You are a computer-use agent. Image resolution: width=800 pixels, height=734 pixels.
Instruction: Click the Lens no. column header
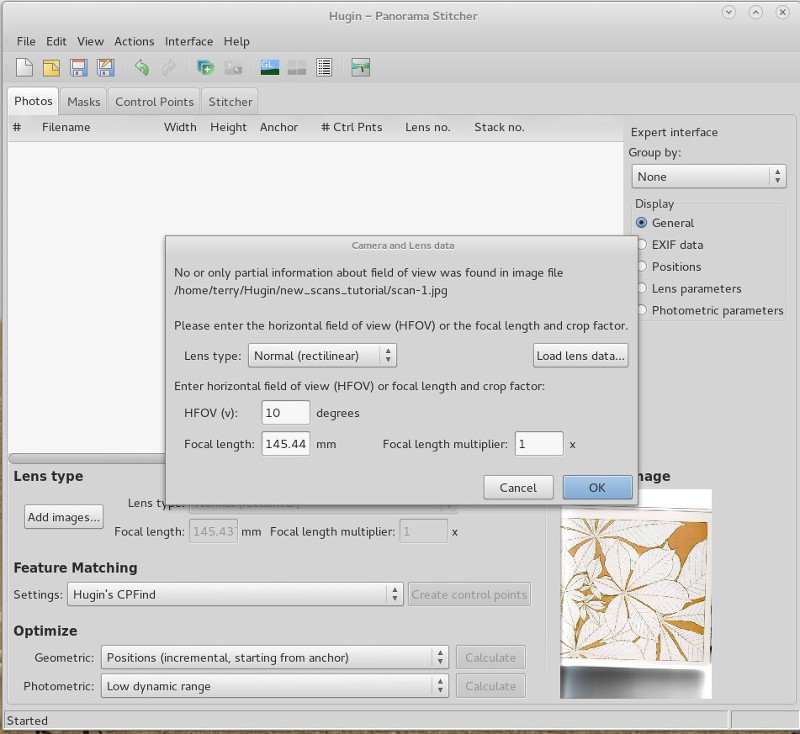coord(428,127)
